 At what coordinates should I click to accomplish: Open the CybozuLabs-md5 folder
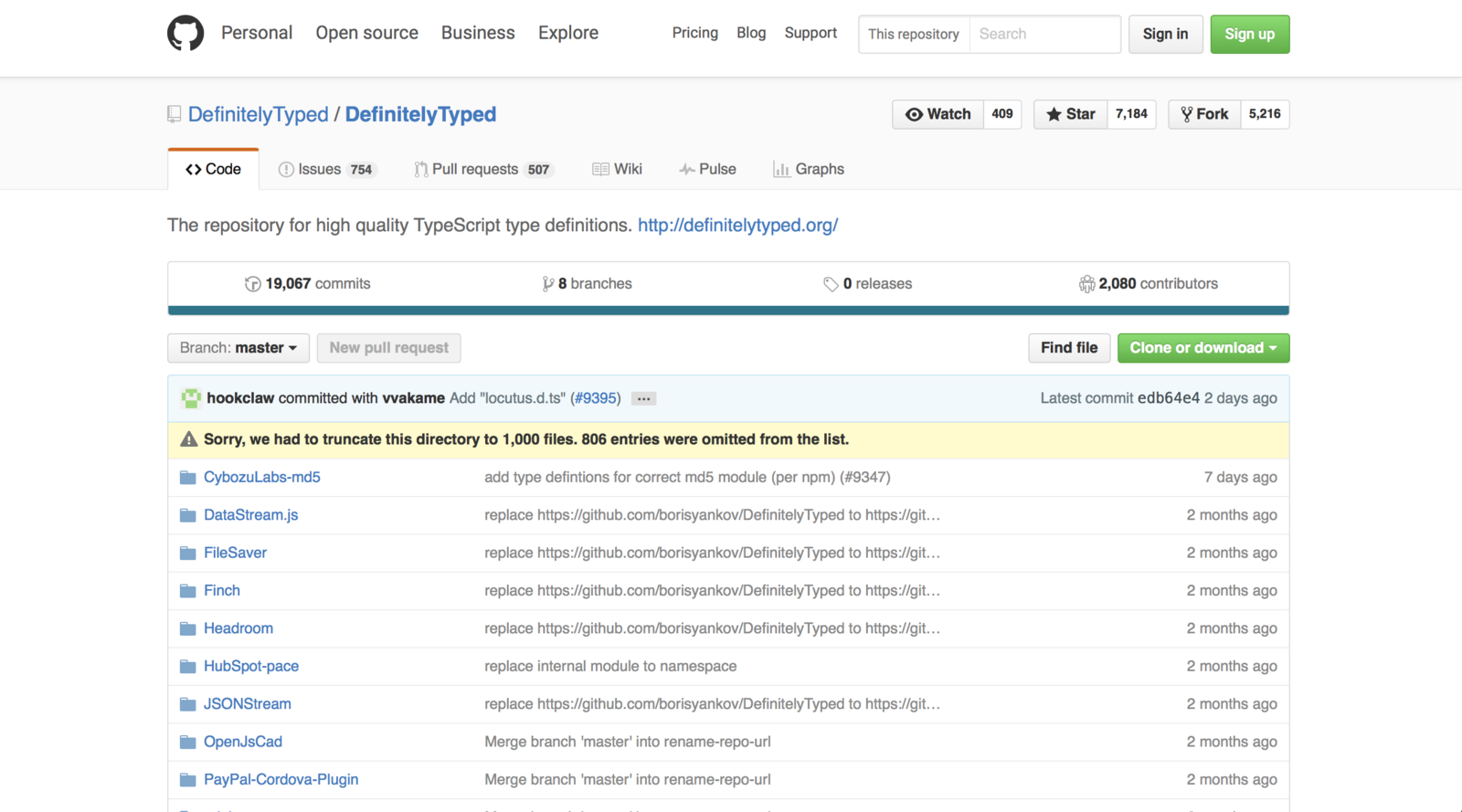coord(262,478)
